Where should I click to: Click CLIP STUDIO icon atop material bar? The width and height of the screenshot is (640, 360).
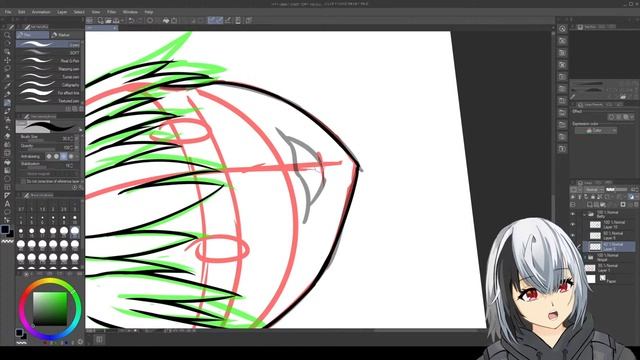(562, 29)
